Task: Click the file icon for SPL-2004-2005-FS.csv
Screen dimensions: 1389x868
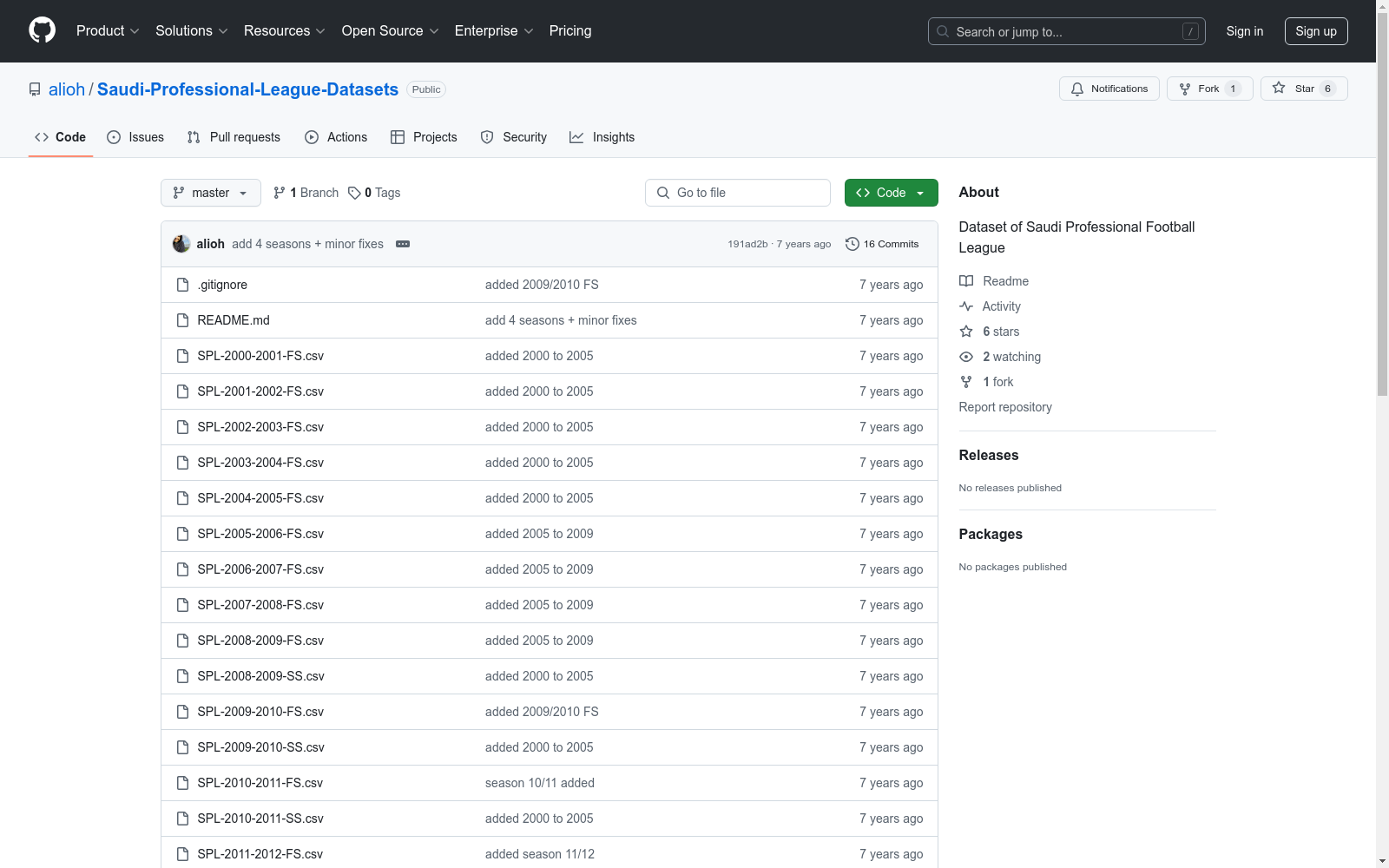Action: 182,498
